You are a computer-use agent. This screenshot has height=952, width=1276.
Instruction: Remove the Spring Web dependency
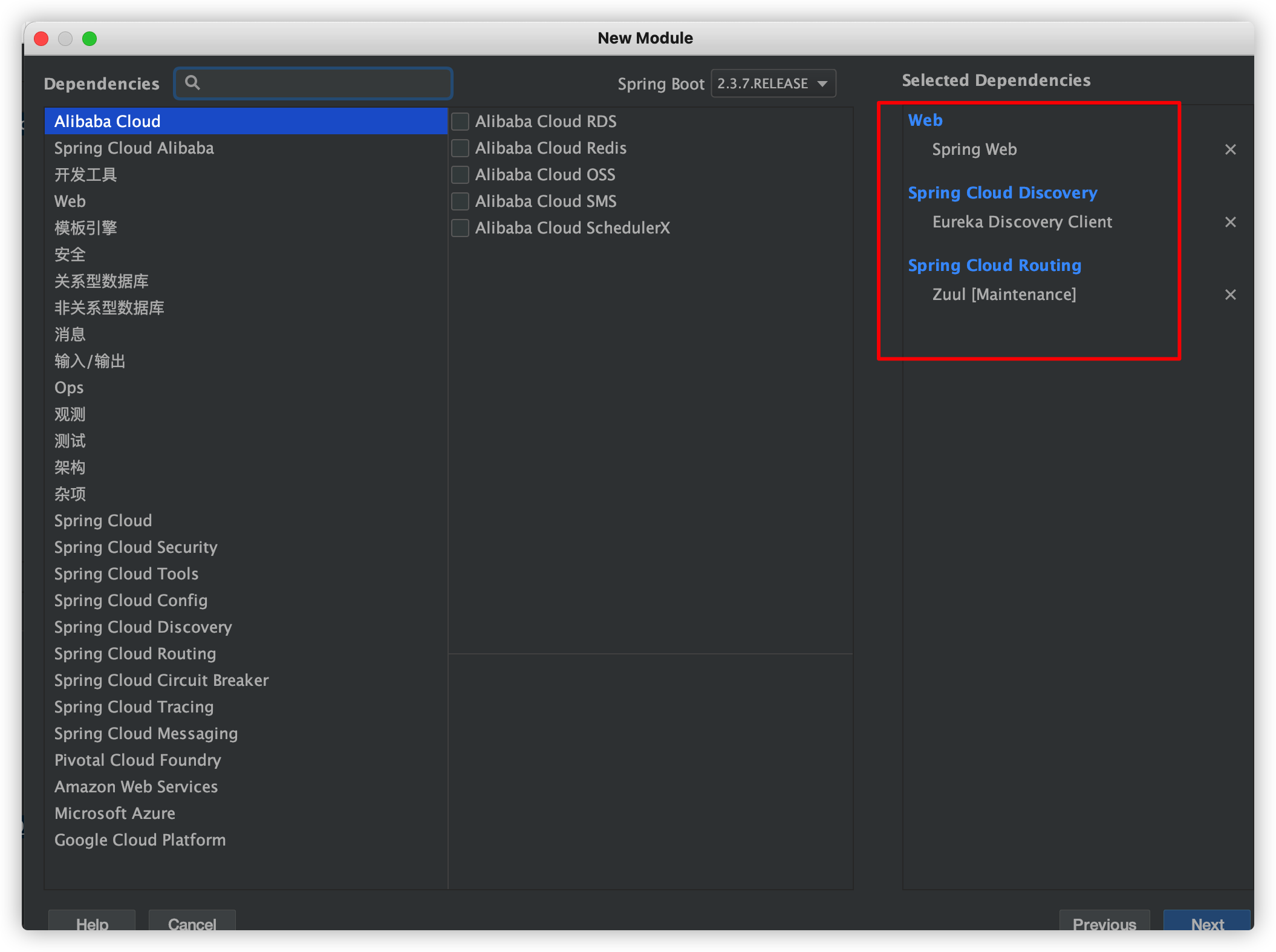click(1230, 149)
